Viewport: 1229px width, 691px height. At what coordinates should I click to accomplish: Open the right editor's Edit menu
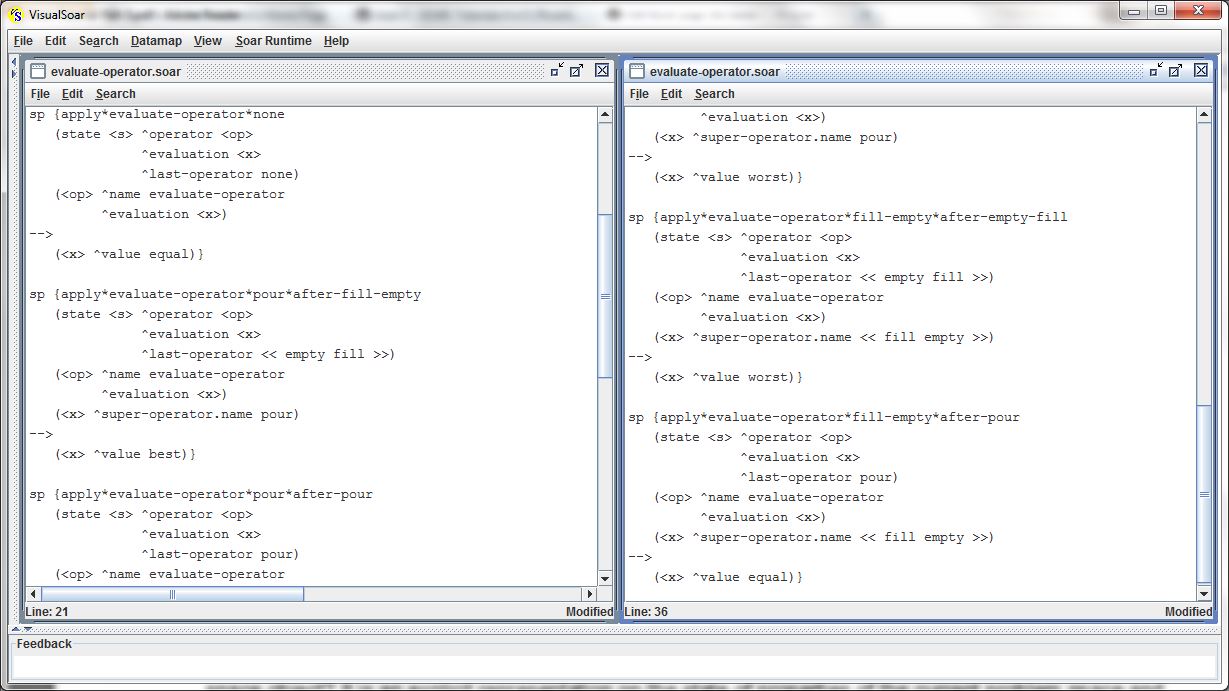tap(671, 94)
